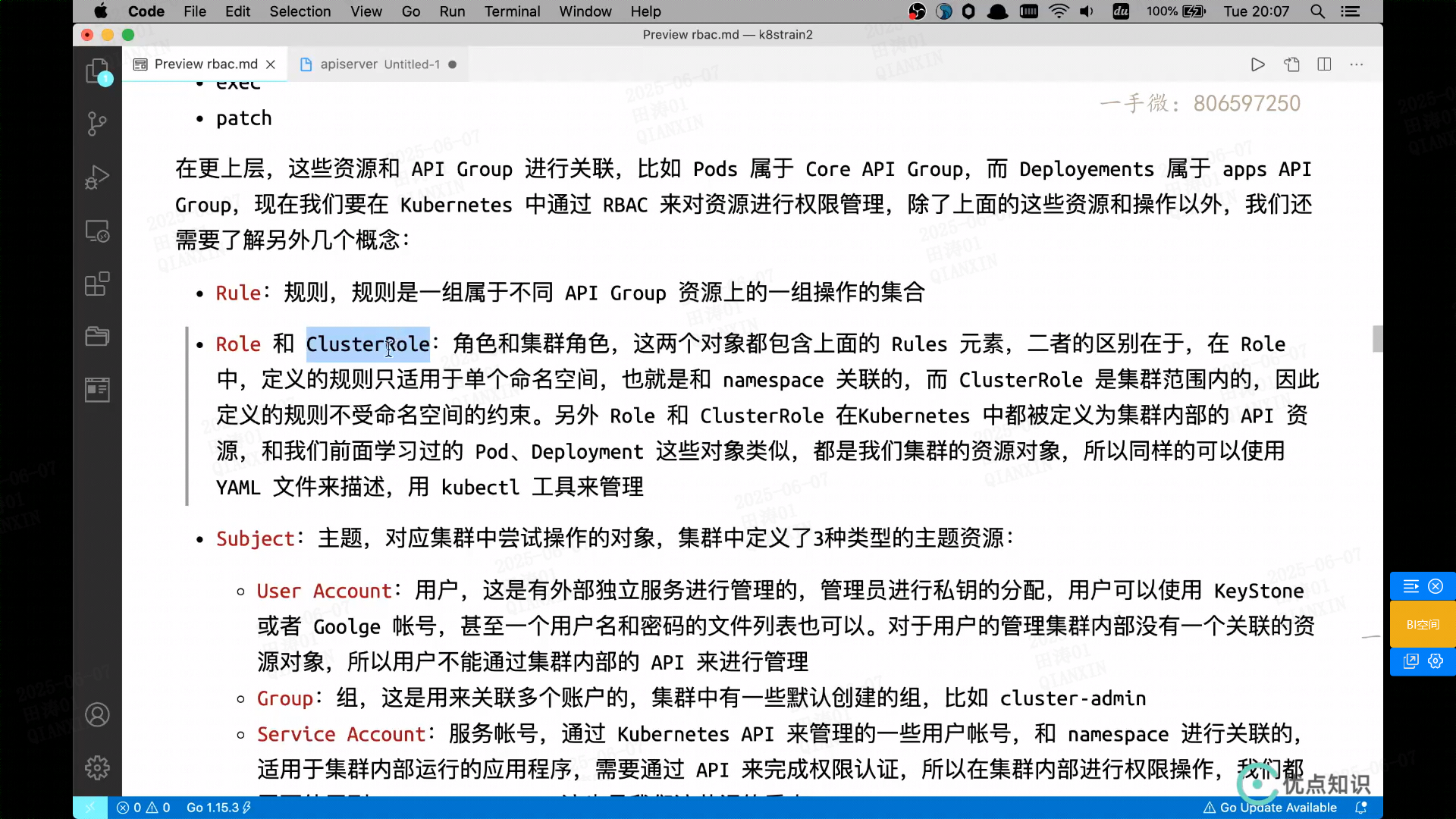Click the run play icon in editor toolbar
1456x819 pixels.
1257,64
